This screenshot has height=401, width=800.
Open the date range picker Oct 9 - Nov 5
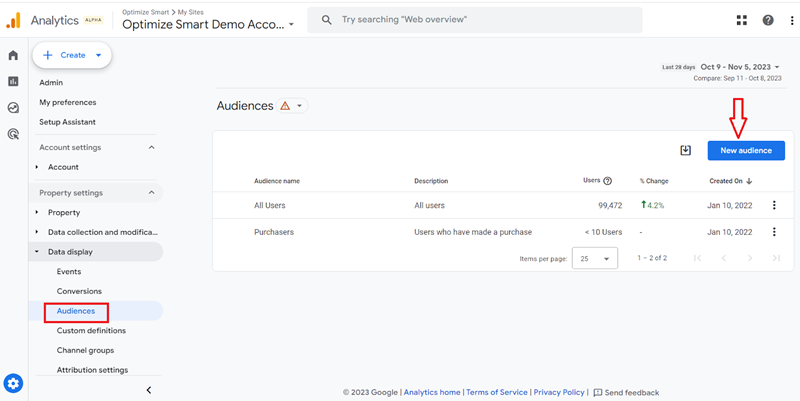tap(740, 67)
